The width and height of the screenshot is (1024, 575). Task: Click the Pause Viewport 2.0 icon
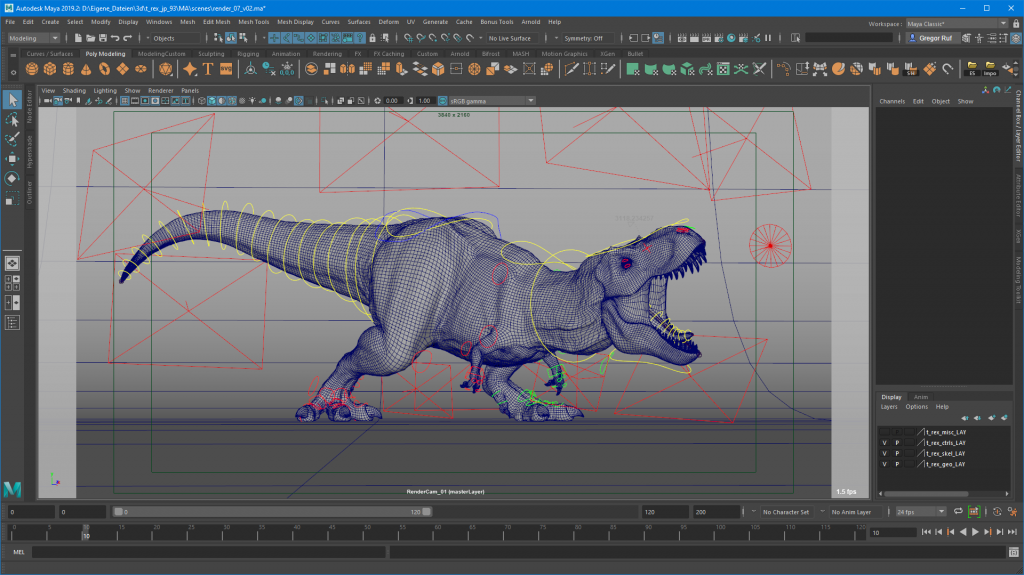click(768, 38)
